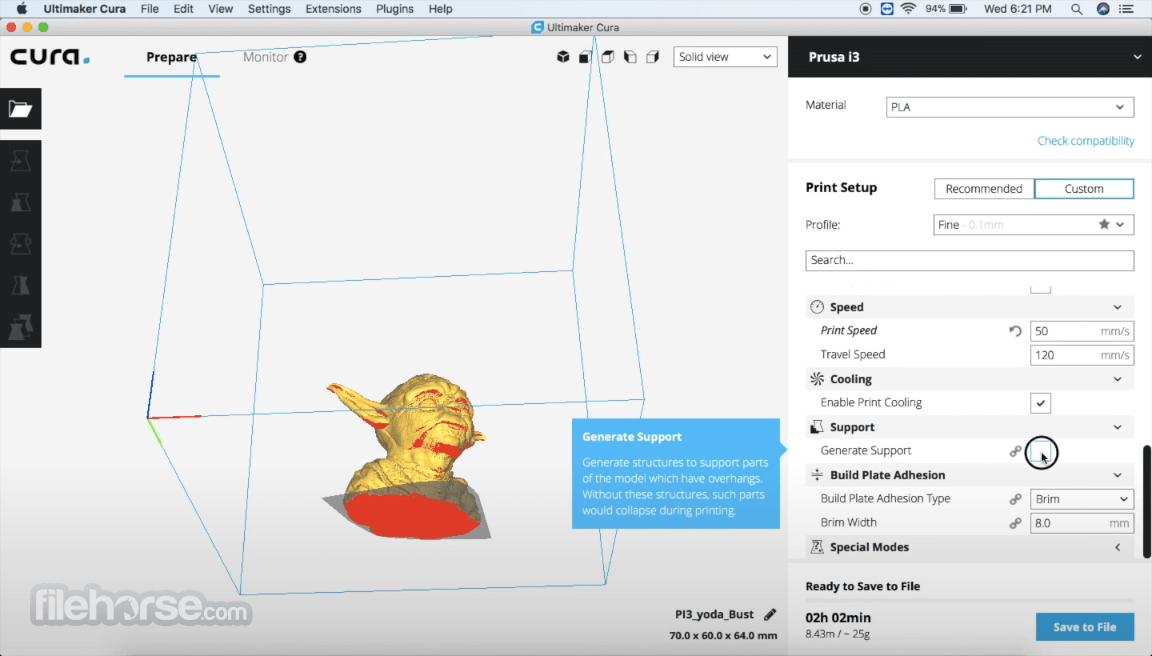Open the Material PLA dropdown

1009,107
